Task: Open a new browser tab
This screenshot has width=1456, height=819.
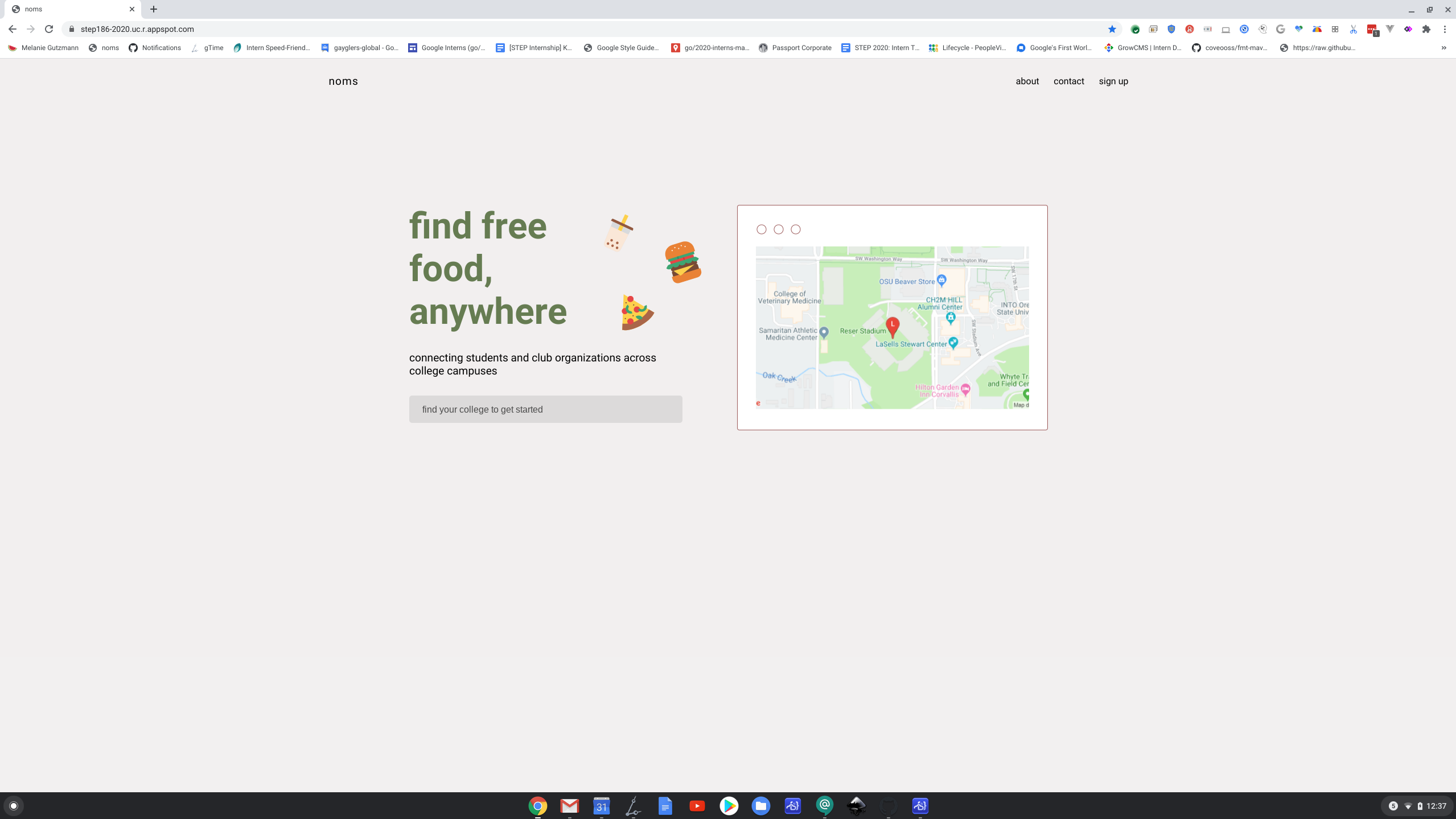Action: point(153,9)
